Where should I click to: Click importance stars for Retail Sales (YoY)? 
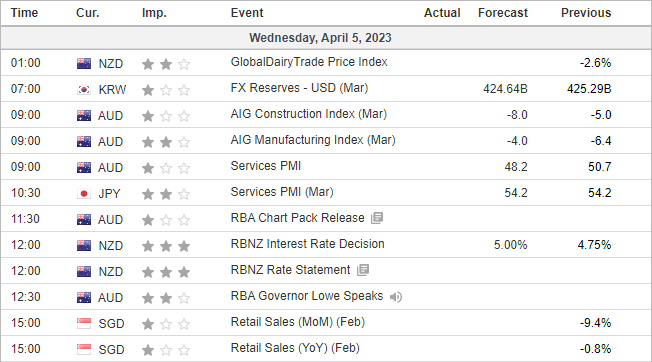[166, 350]
